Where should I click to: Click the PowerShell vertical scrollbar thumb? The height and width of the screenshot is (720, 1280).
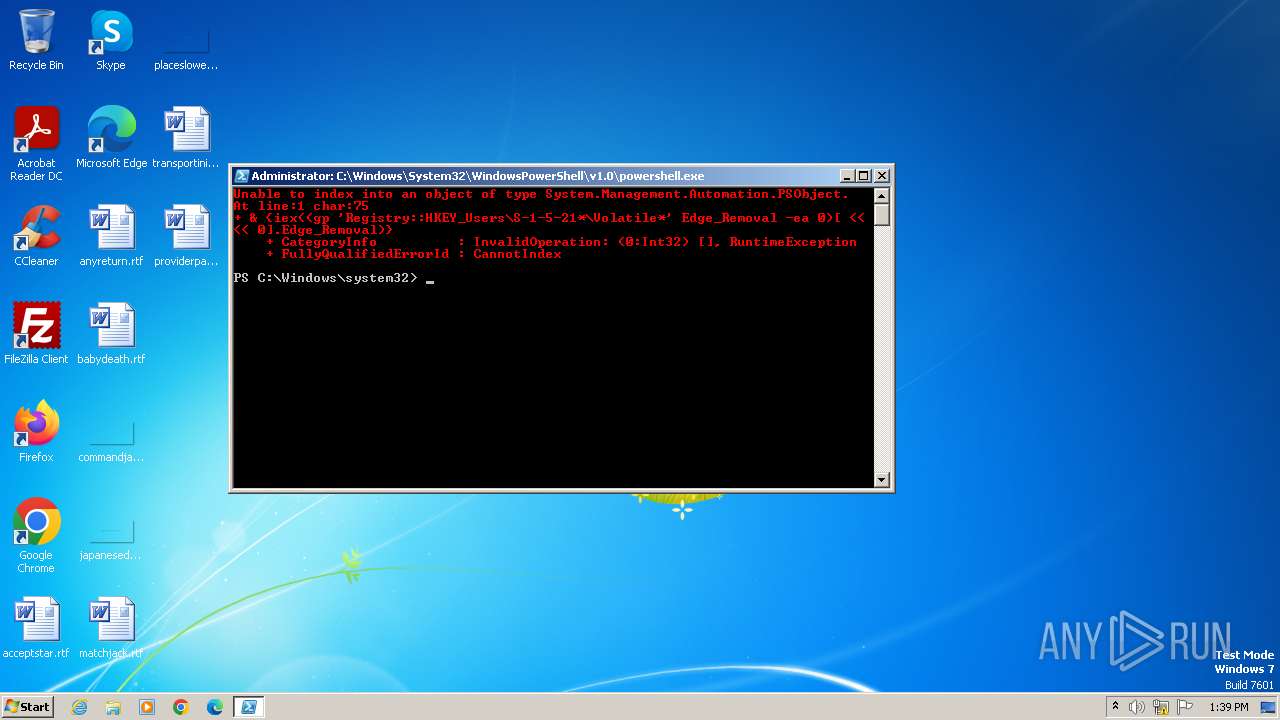[881, 215]
